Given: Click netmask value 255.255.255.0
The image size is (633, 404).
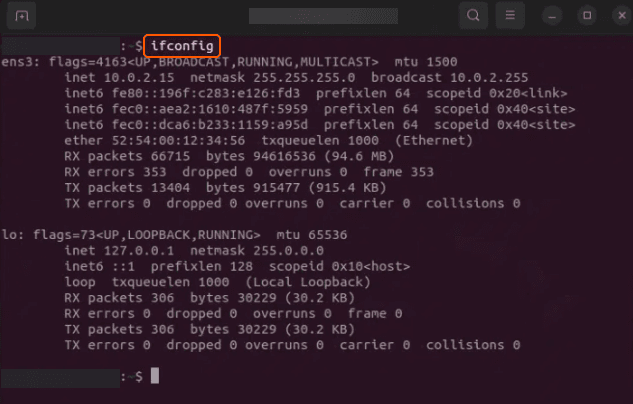Looking at the screenshot, I should (x=304, y=77).
